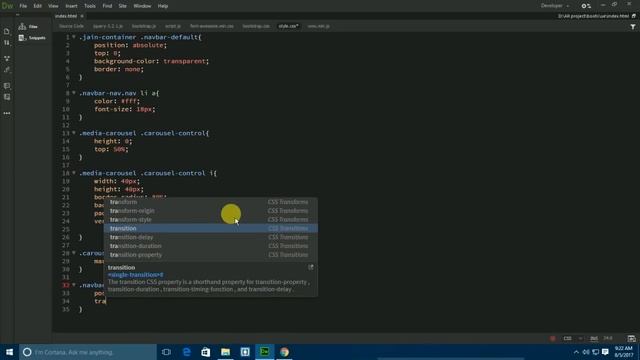This screenshot has height=360, width=640.
Task: Close the index.html document tab
Action: tap(82, 16)
